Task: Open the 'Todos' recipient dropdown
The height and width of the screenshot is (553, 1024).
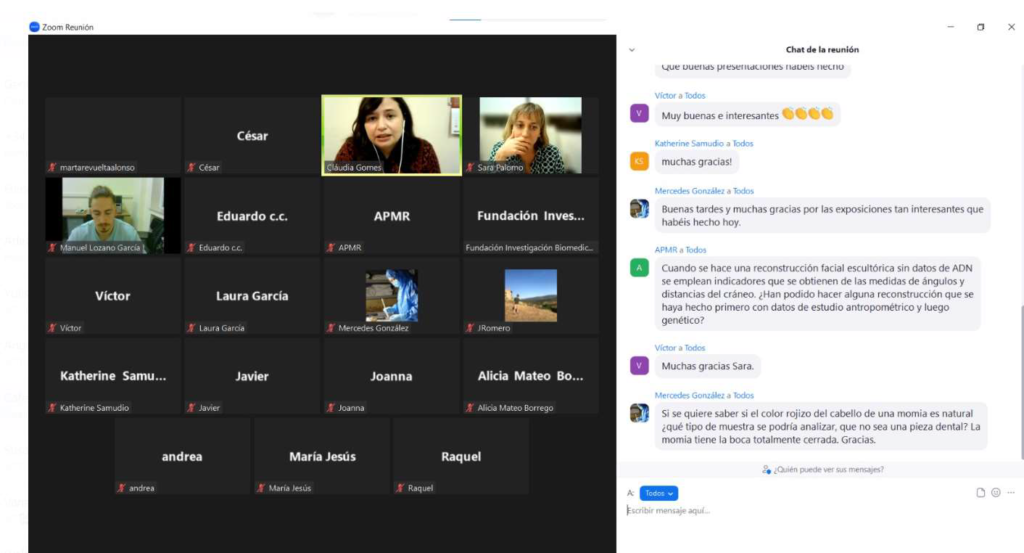Action: (658, 493)
